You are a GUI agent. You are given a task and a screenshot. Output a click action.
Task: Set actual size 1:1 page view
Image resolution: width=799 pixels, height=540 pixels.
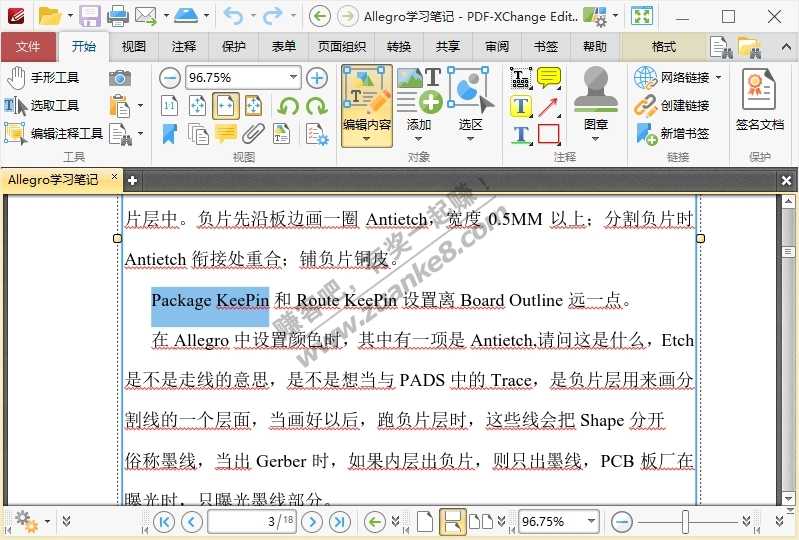(x=170, y=106)
